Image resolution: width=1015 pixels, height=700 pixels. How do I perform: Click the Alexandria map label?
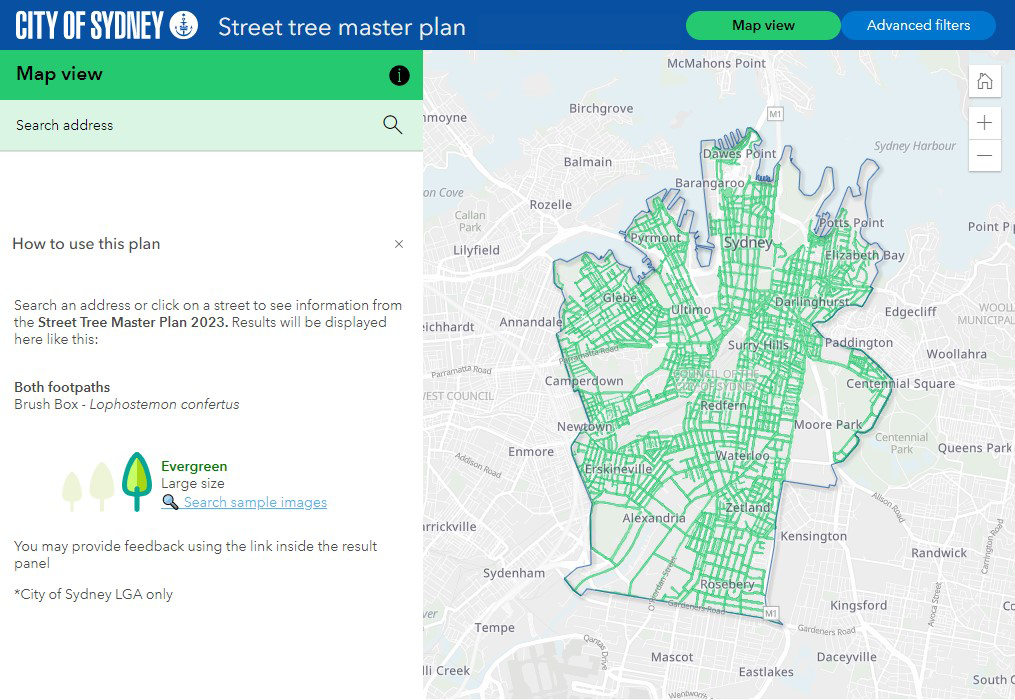coord(654,518)
